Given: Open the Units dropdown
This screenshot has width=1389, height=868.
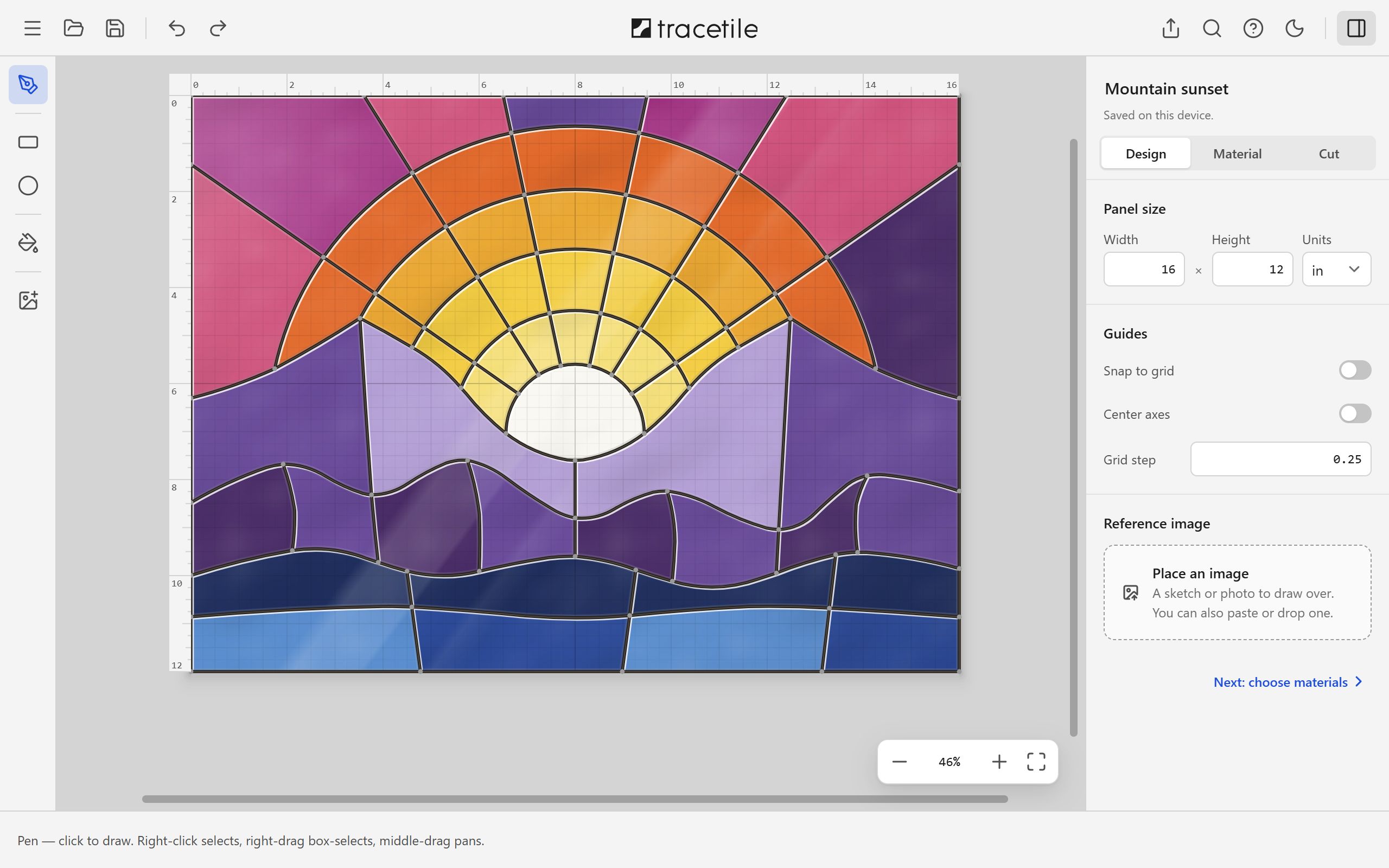Looking at the screenshot, I should (x=1336, y=269).
